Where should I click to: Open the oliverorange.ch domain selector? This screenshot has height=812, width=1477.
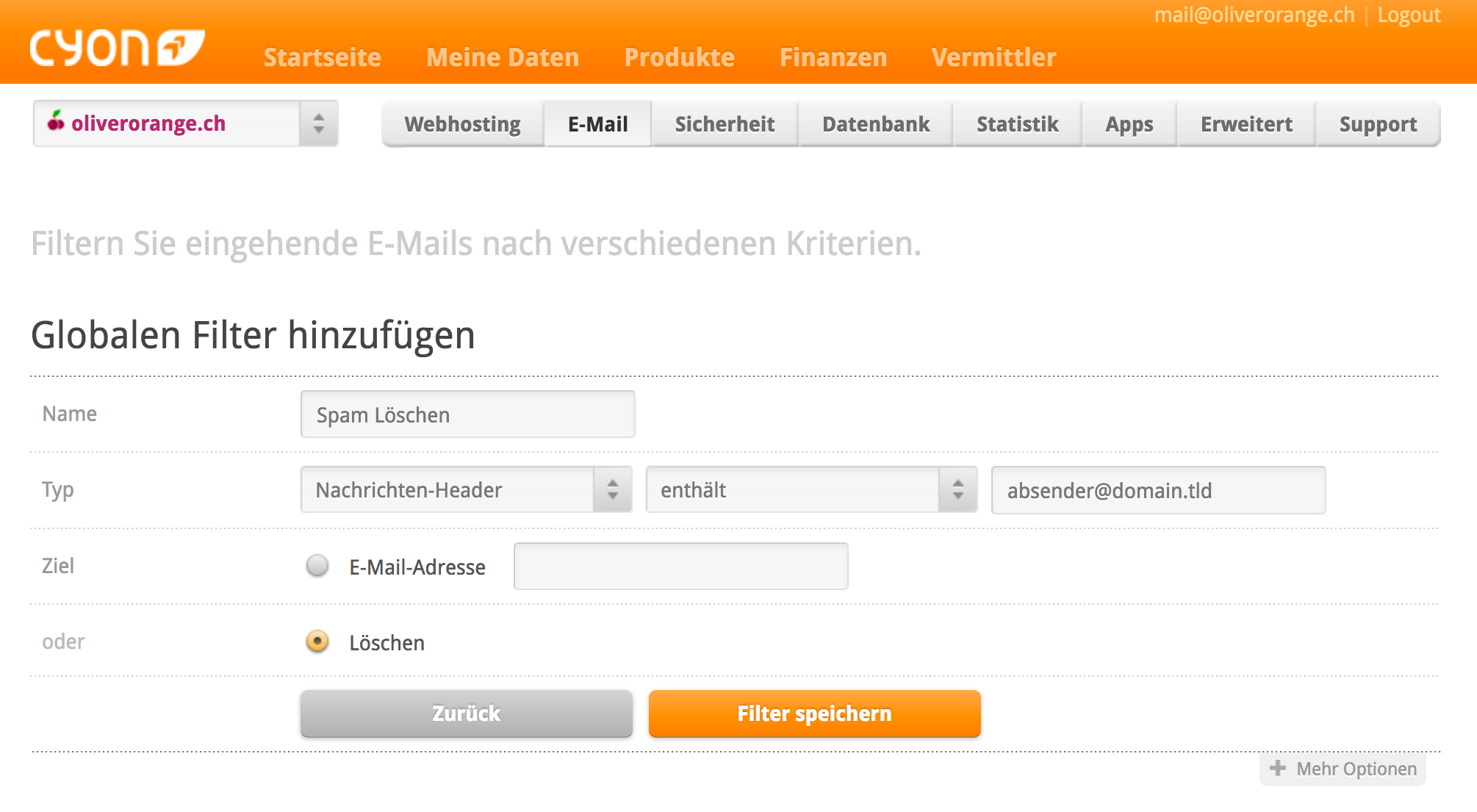coord(186,123)
